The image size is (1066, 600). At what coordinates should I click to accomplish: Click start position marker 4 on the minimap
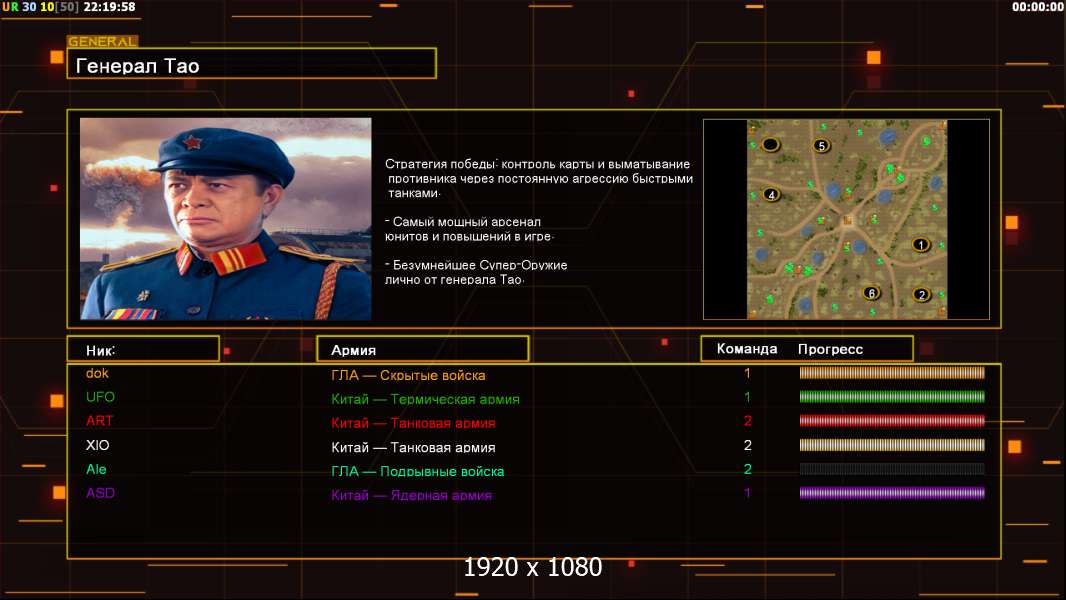771,194
